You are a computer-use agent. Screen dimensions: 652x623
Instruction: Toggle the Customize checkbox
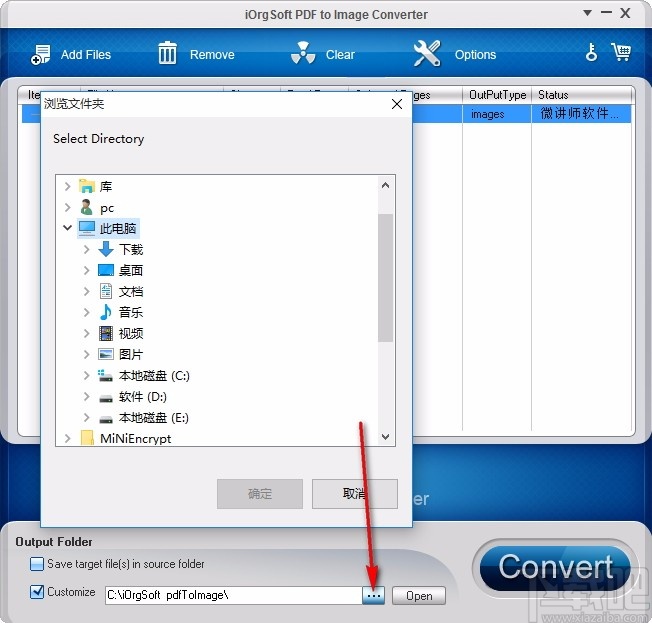[37, 591]
